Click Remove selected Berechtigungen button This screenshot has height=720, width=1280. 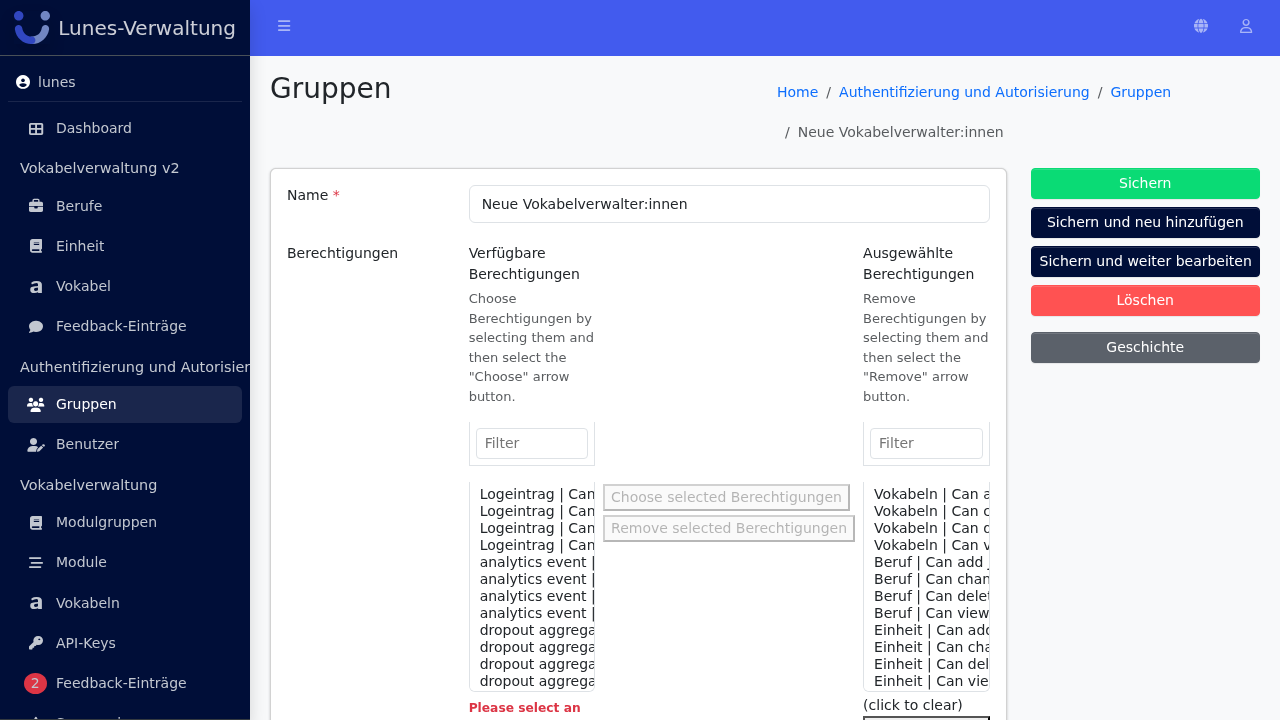pyautogui.click(x=729, y=528)
